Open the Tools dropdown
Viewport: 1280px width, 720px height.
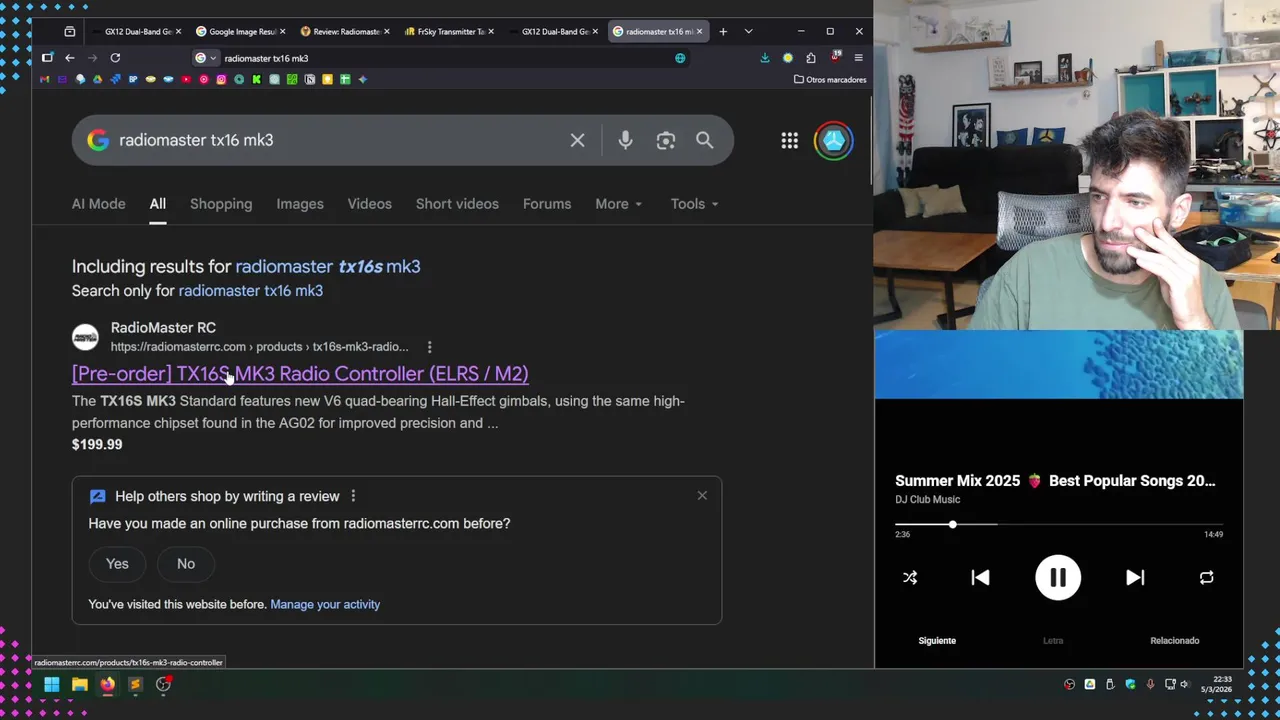click(x=694, y=204)
